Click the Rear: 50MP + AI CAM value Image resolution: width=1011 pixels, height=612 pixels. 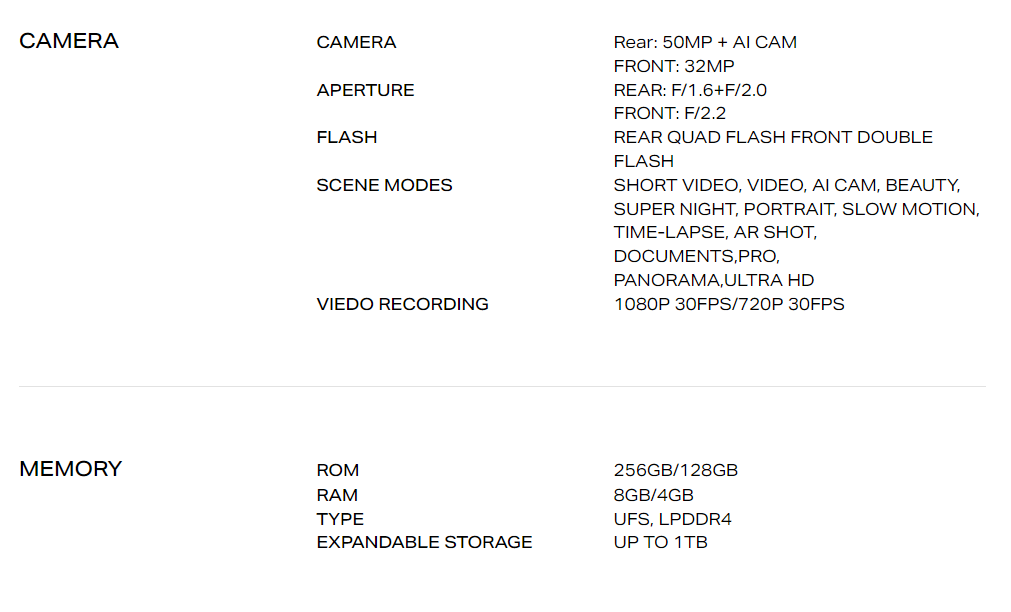pos(705,43)
